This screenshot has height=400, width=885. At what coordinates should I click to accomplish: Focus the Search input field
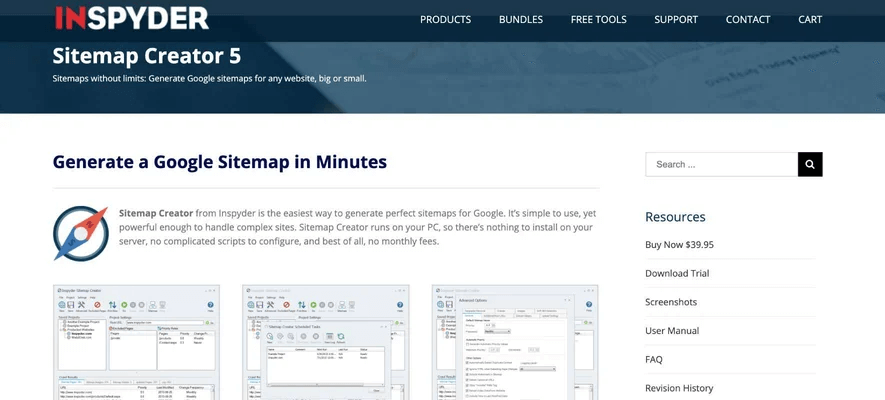click(721, 164)
